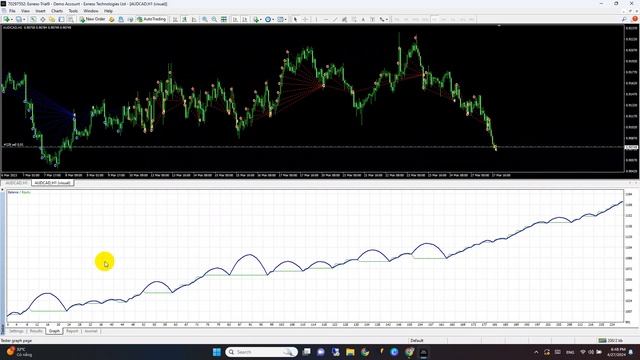This screenshot has width=640, height=360.
Task: Toggle chart auto scroll icon
Action: coord(236,19)
